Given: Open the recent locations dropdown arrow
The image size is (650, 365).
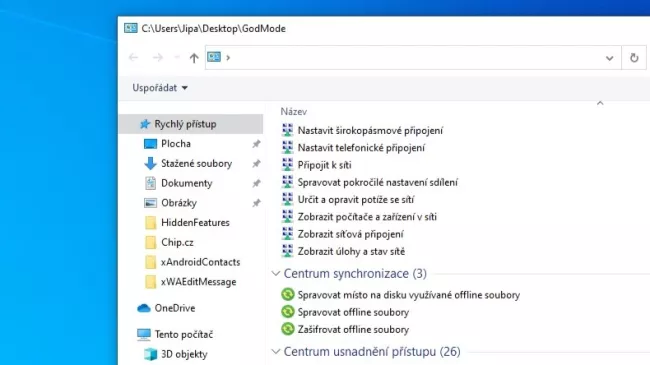Looking at the screenshot, I should coord(177,58).
